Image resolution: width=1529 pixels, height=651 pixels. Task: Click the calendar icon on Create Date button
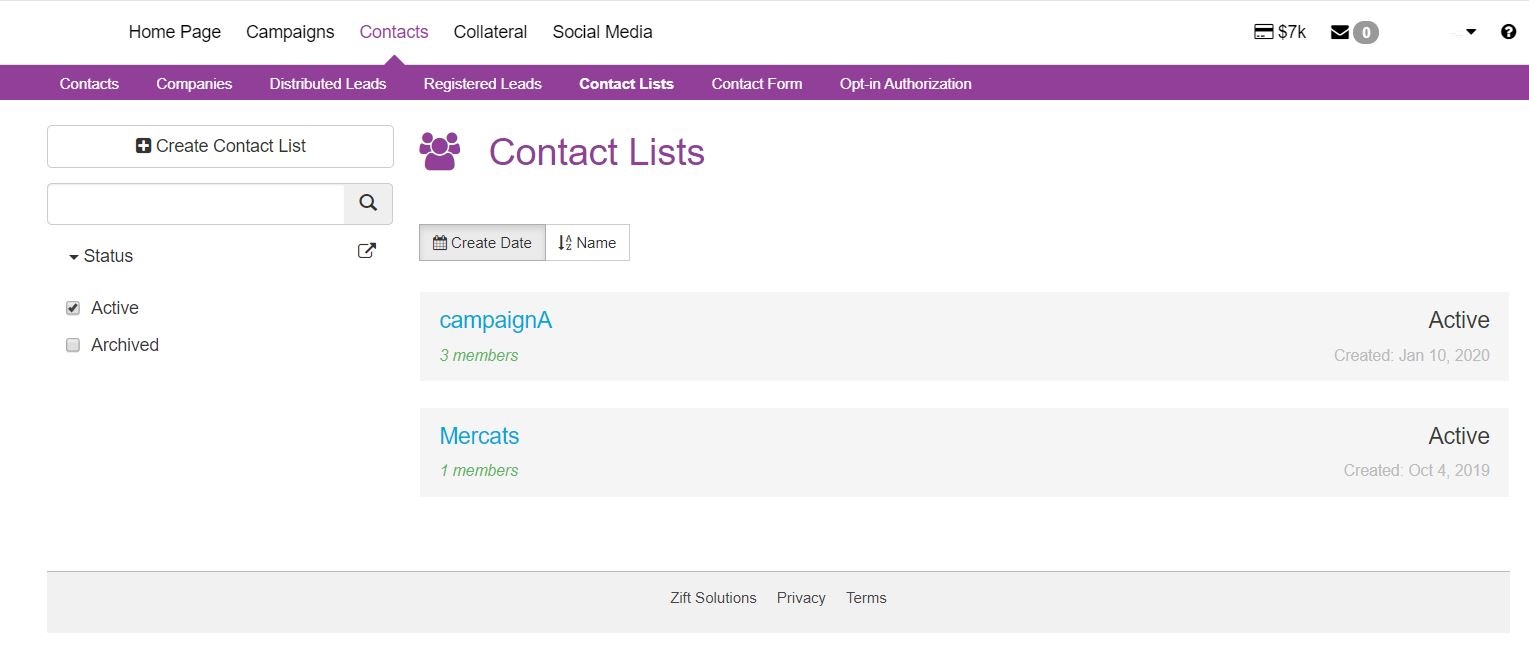439,242
